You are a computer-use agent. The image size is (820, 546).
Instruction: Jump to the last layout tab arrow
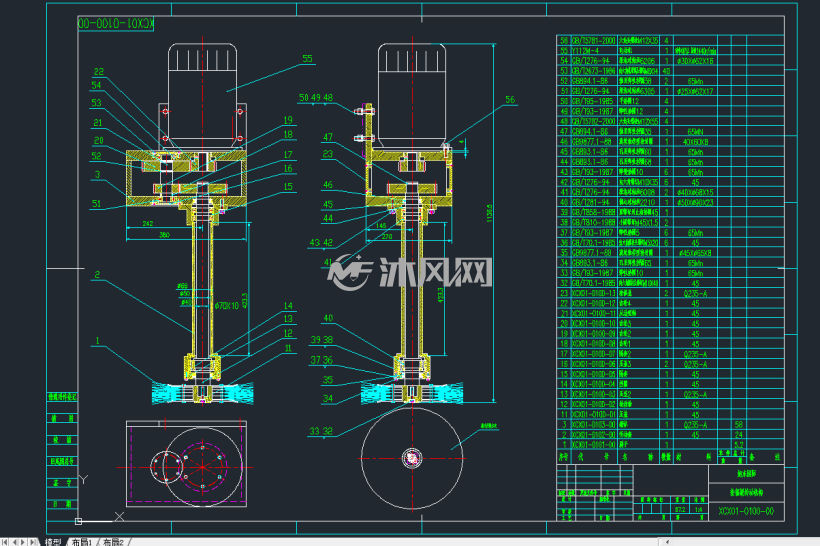[32, 542]
